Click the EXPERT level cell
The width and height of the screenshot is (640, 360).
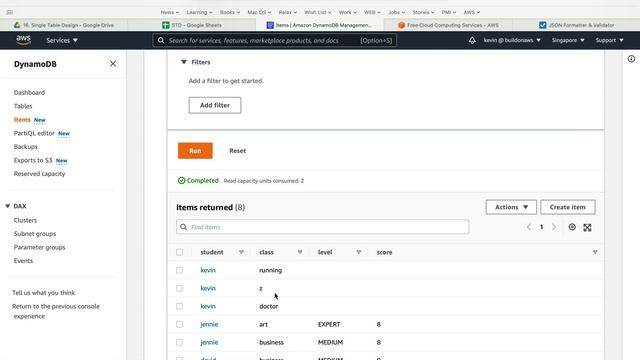[x=329, y=324]
